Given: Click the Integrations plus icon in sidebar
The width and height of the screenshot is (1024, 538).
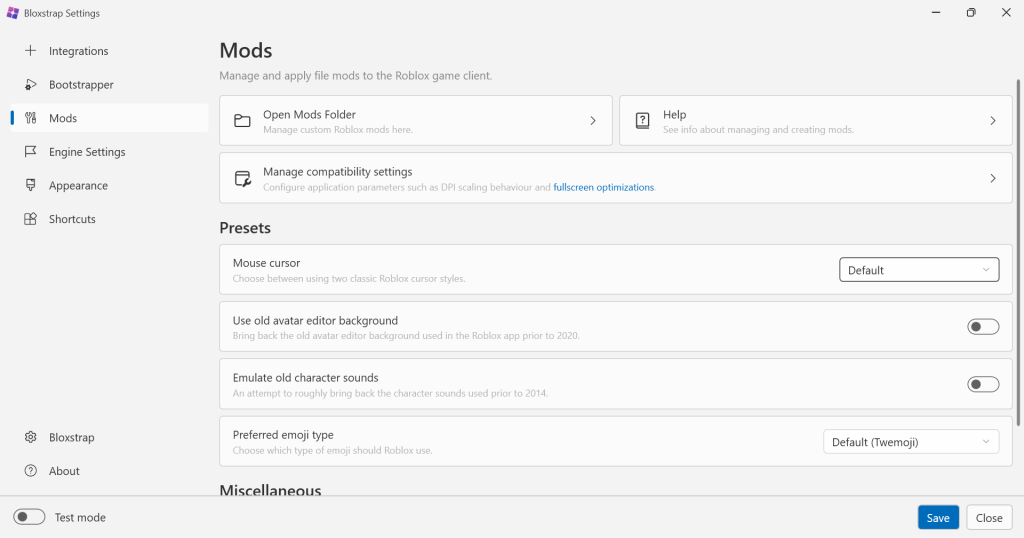Looking at the screenshot, I should click(30, 50).
